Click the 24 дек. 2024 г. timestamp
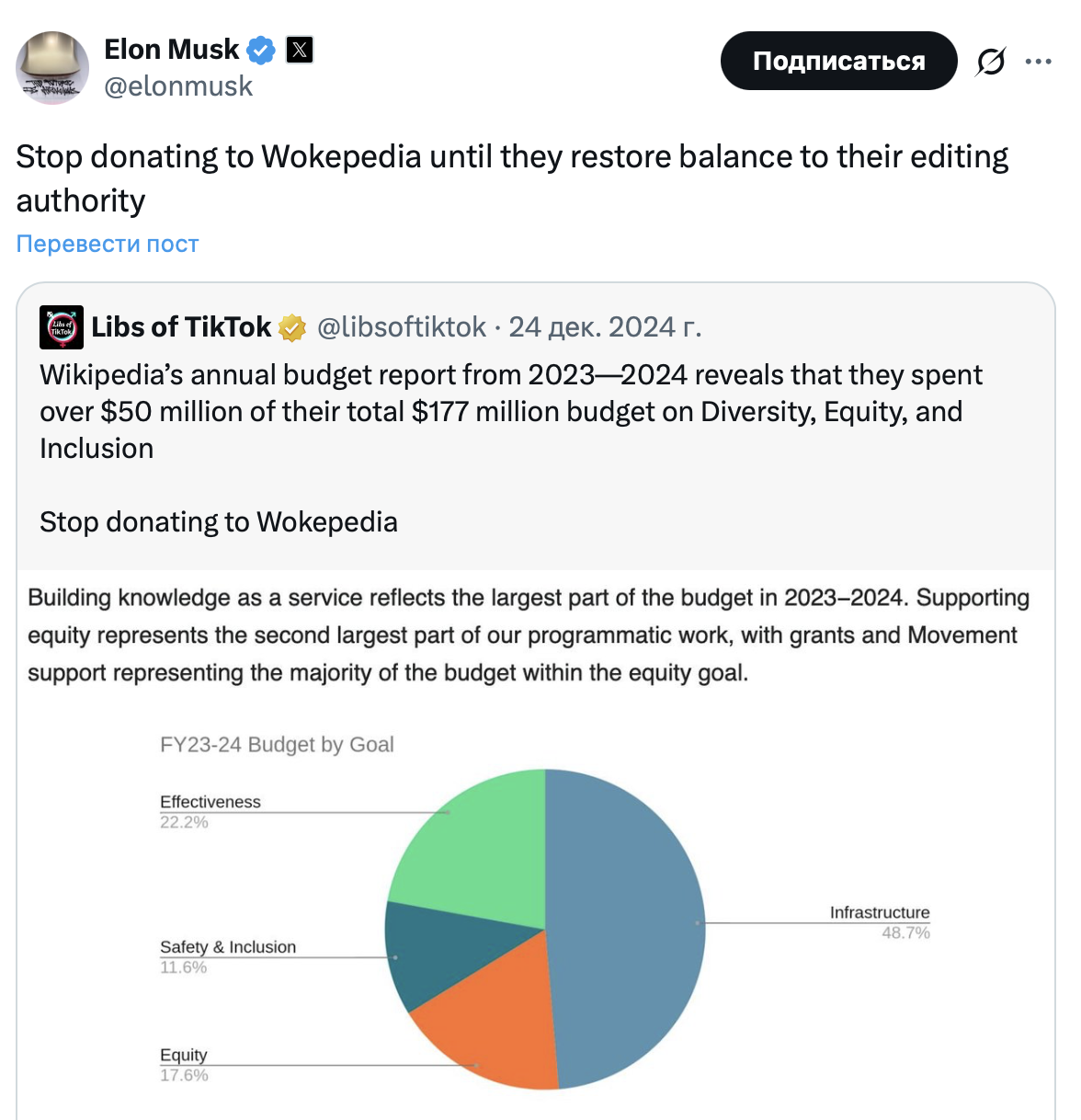The width and height of the screenshot is (1081, 1120). pyautogui.click(x=605, y=327)
